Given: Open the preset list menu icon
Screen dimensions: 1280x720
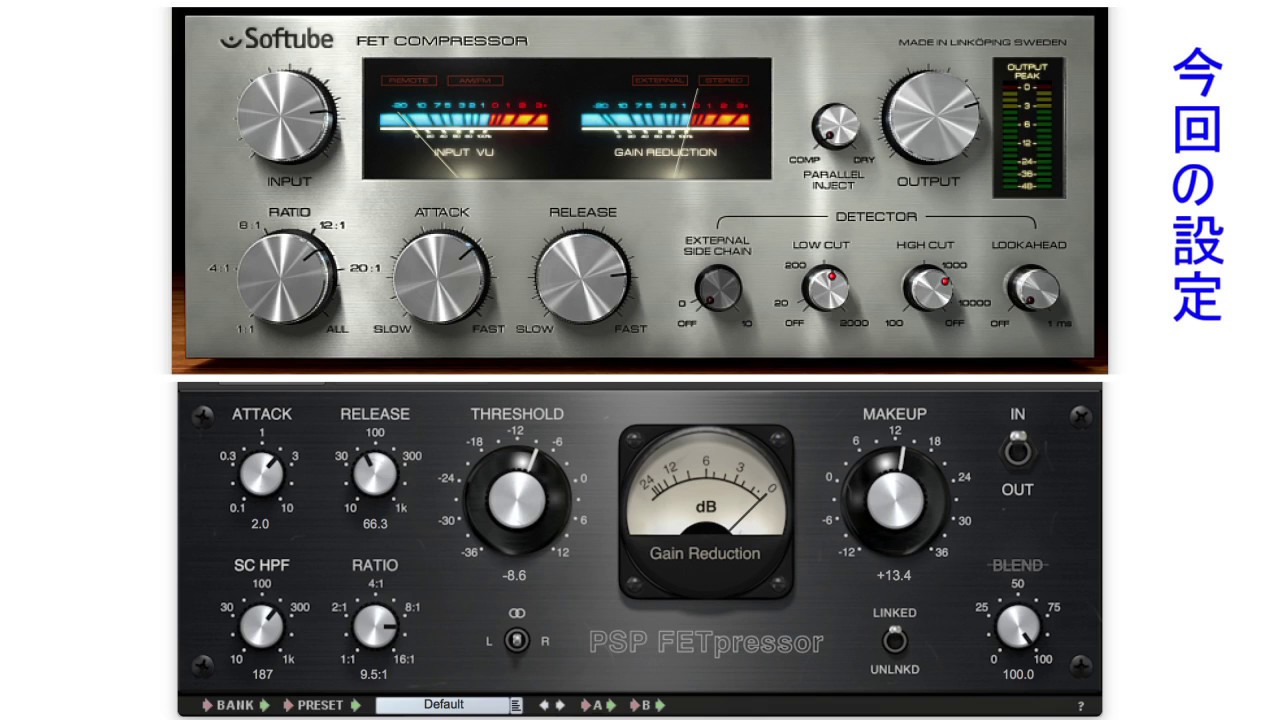Looking at the screenshot, I should coord(517,705).
